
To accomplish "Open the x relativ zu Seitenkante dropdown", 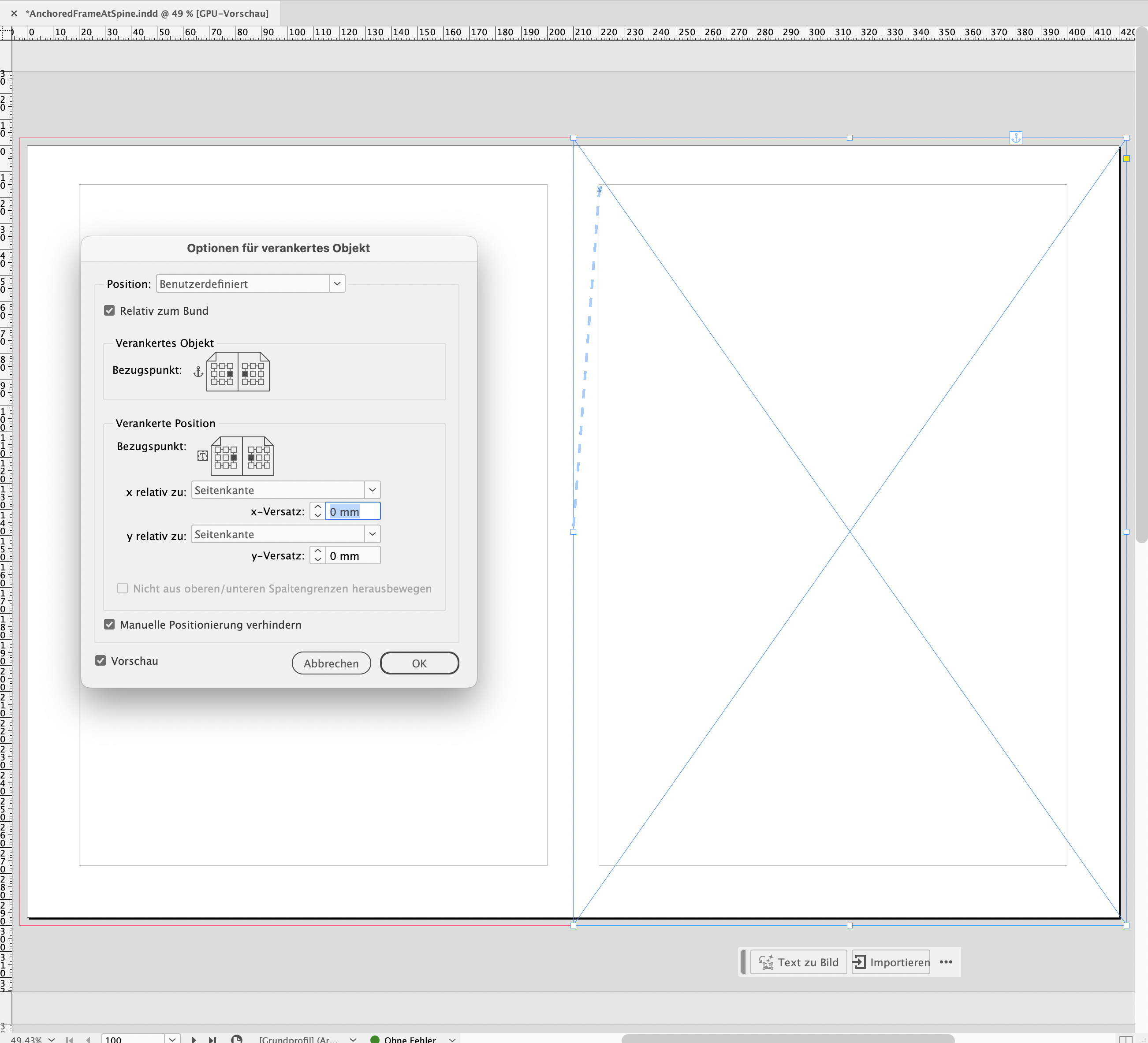I will [373, 490].
